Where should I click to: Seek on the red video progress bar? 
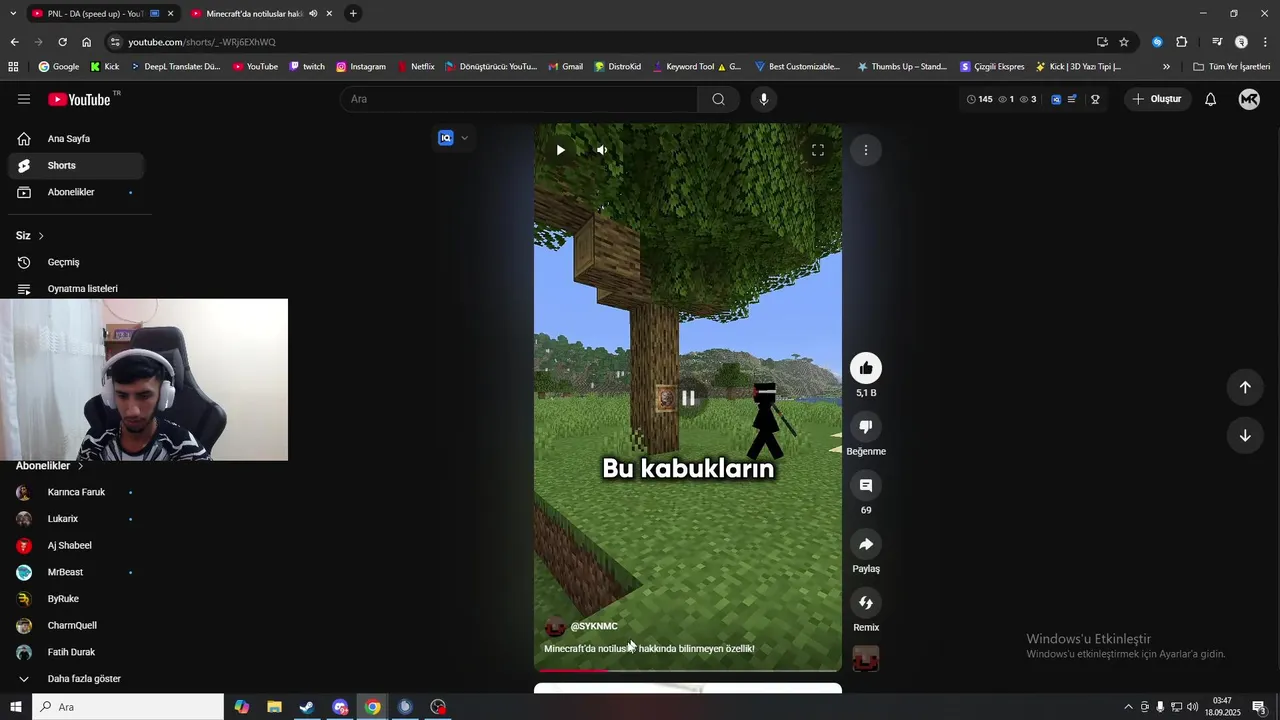coord(688,670)
